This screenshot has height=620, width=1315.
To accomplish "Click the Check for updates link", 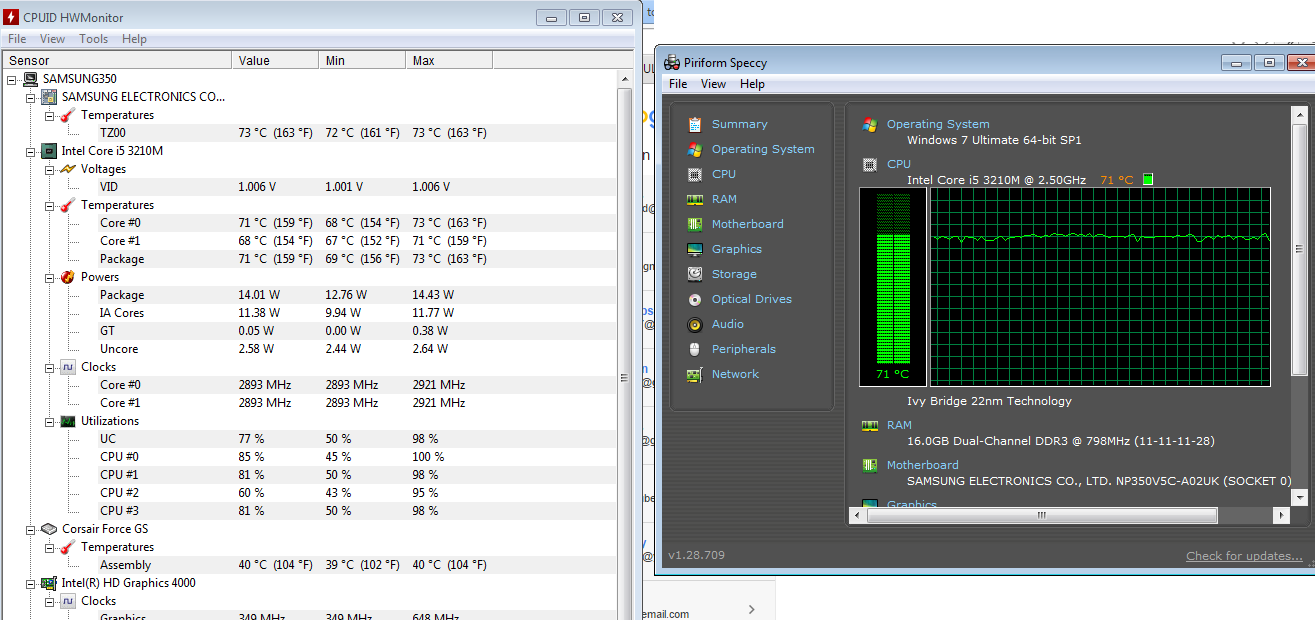I will click(x=1244, y=556).
